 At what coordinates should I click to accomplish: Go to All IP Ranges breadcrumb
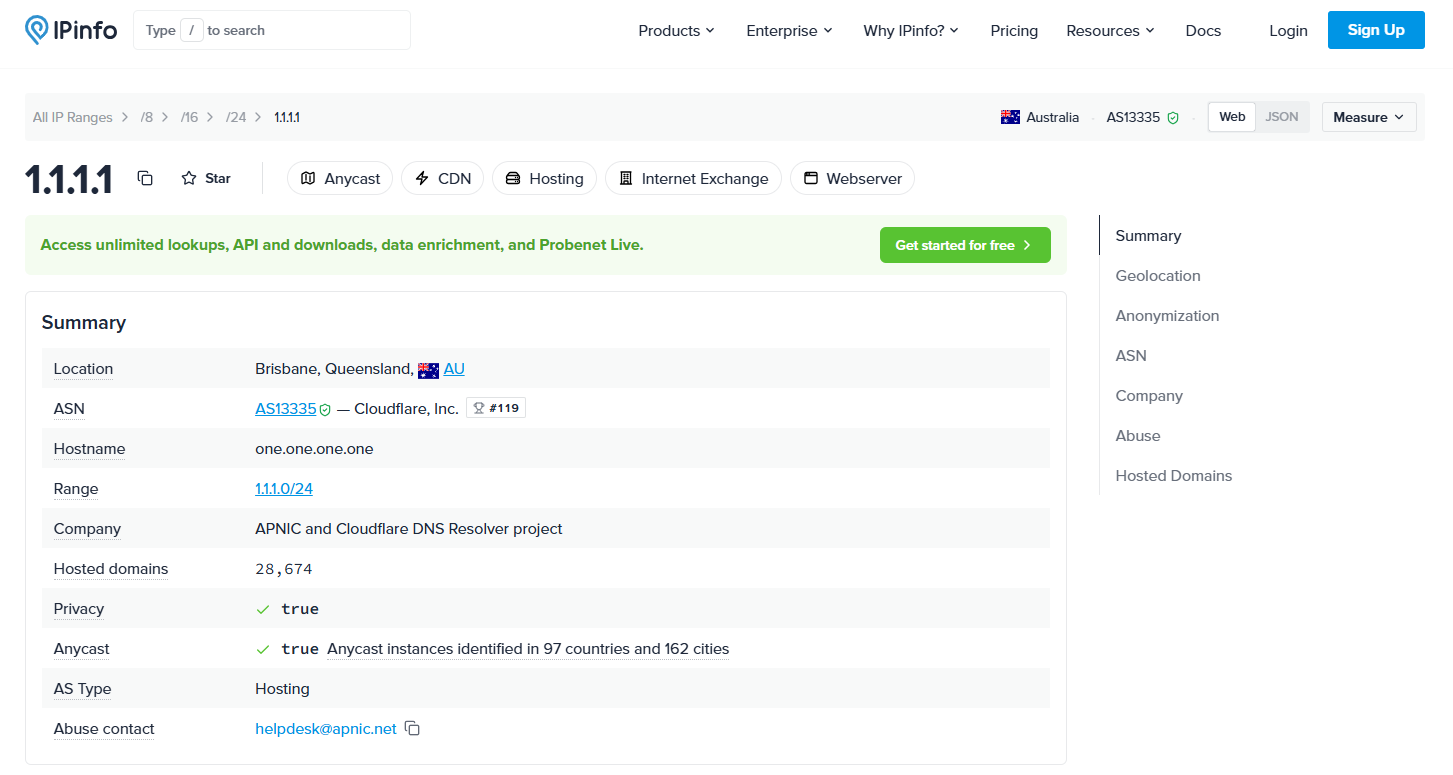click(73, 117)
